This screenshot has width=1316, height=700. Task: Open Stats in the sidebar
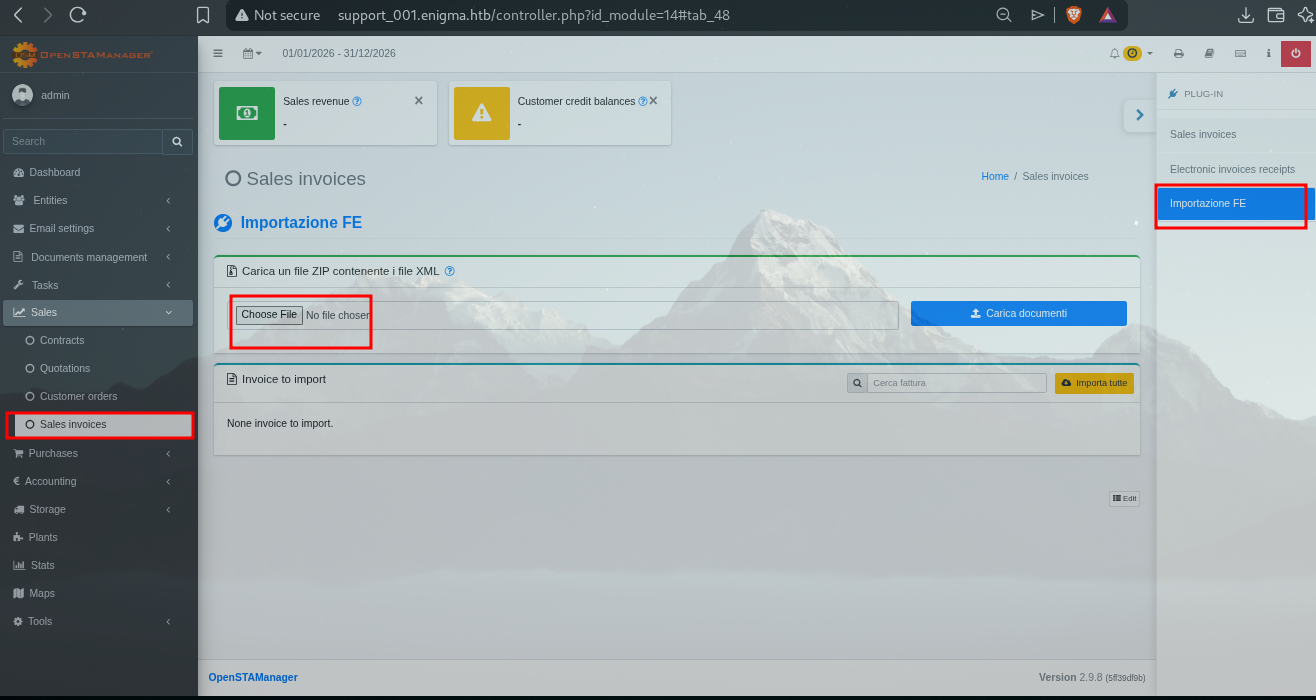(98, 565)
